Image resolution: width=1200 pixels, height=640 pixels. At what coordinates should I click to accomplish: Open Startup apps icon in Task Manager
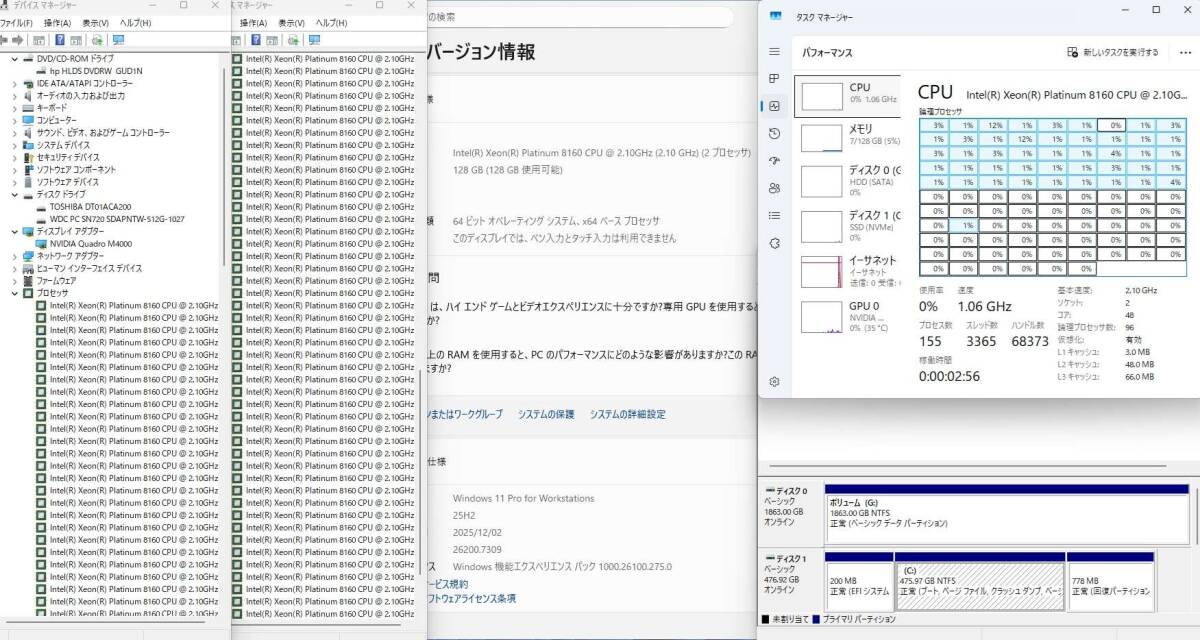774,160
